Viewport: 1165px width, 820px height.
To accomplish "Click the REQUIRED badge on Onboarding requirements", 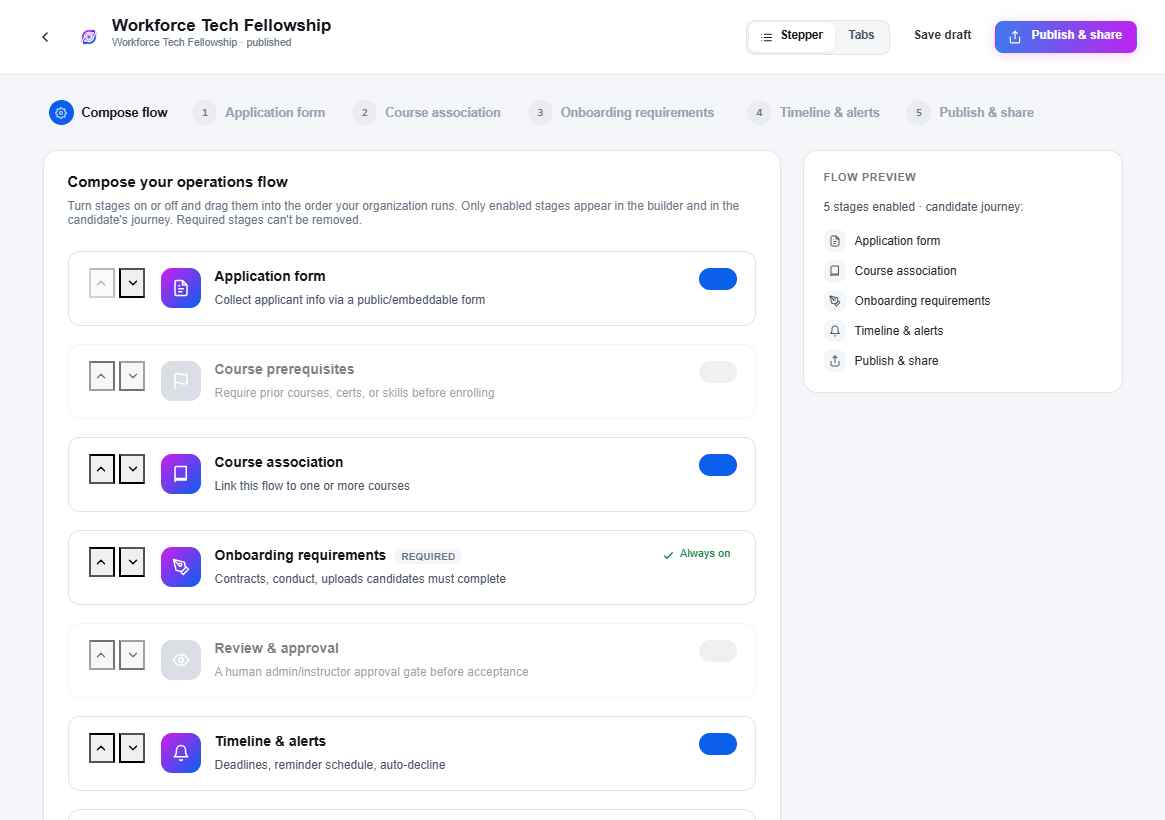I will tap(428, 556).
